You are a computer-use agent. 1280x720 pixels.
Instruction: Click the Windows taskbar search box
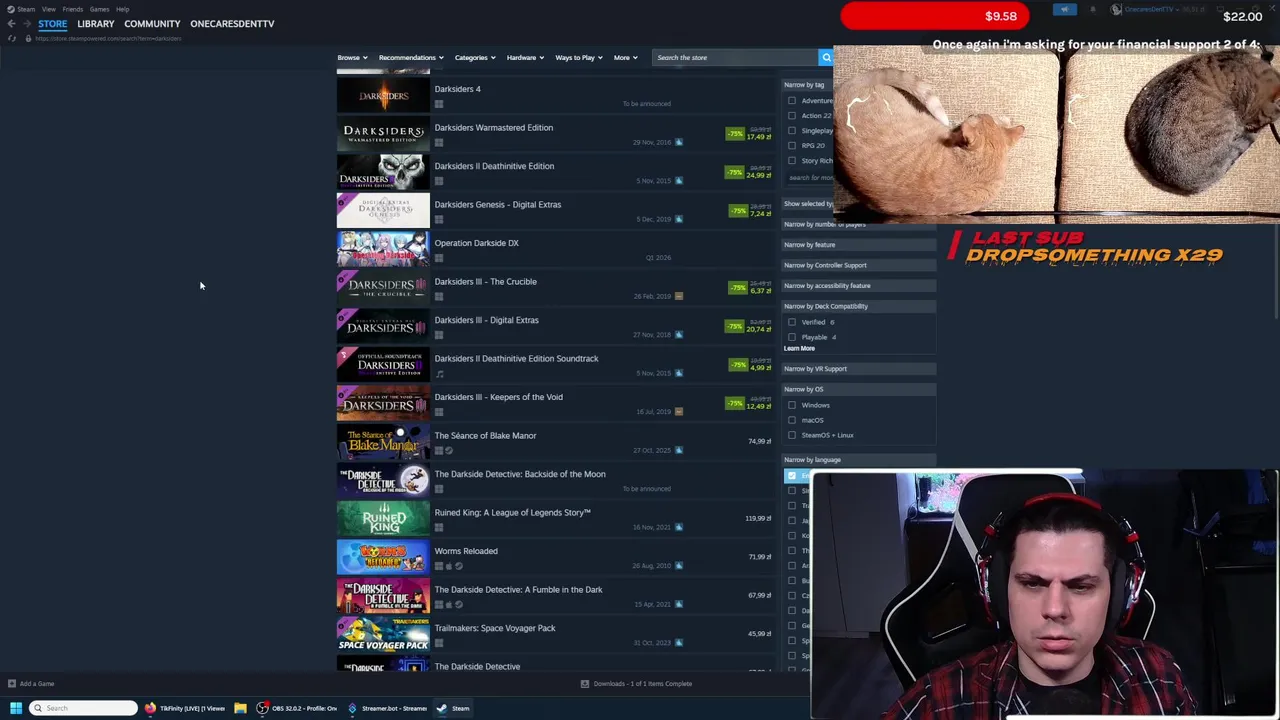[84, 708]
